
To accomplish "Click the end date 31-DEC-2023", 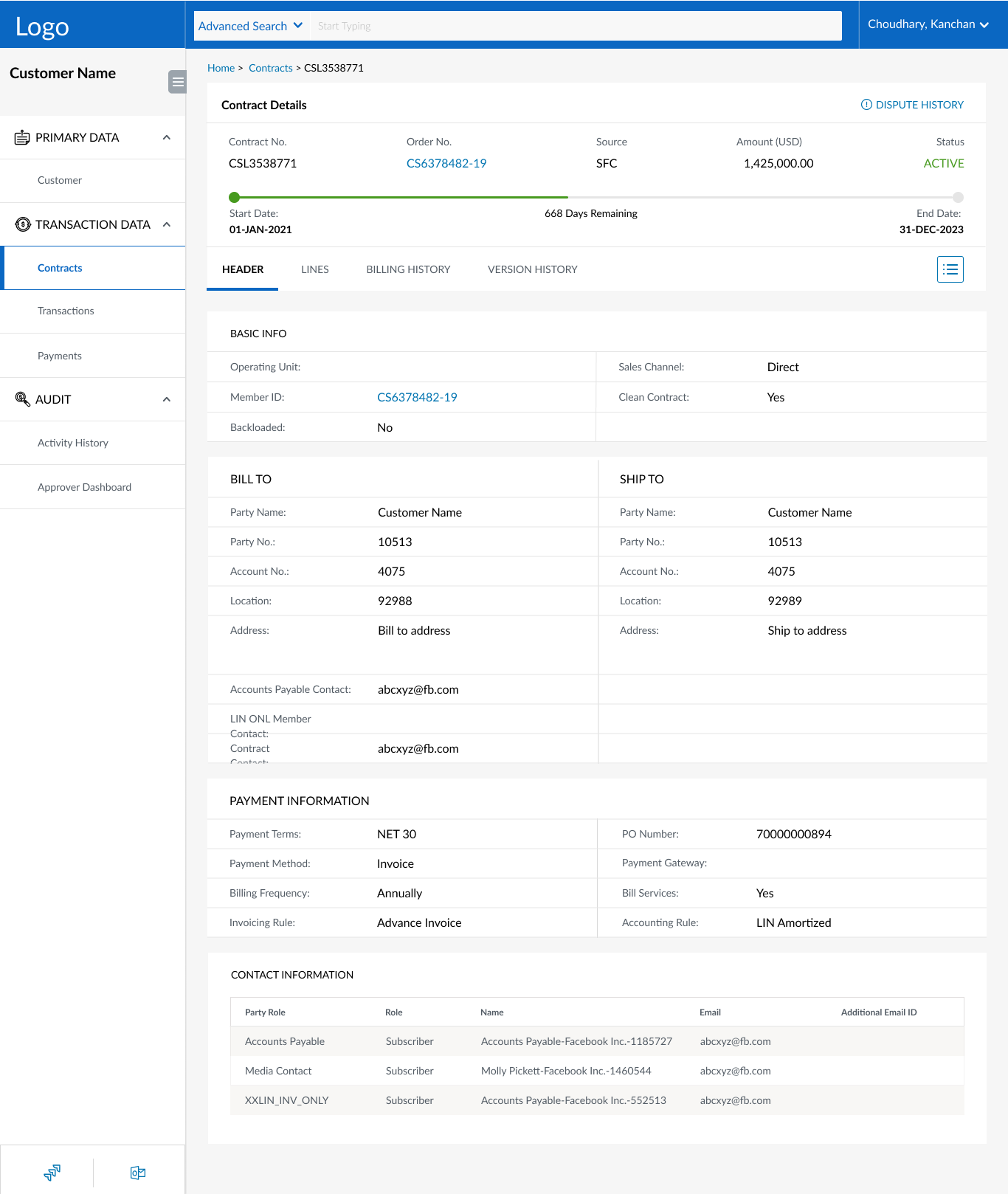I will tap(931, 230).
